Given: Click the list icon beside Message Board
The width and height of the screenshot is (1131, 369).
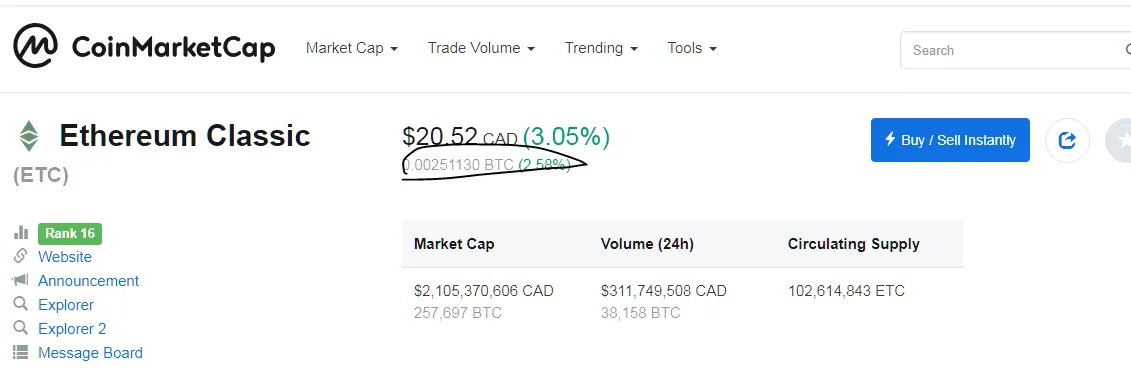Looking at the screenshot, I should 21,352.
